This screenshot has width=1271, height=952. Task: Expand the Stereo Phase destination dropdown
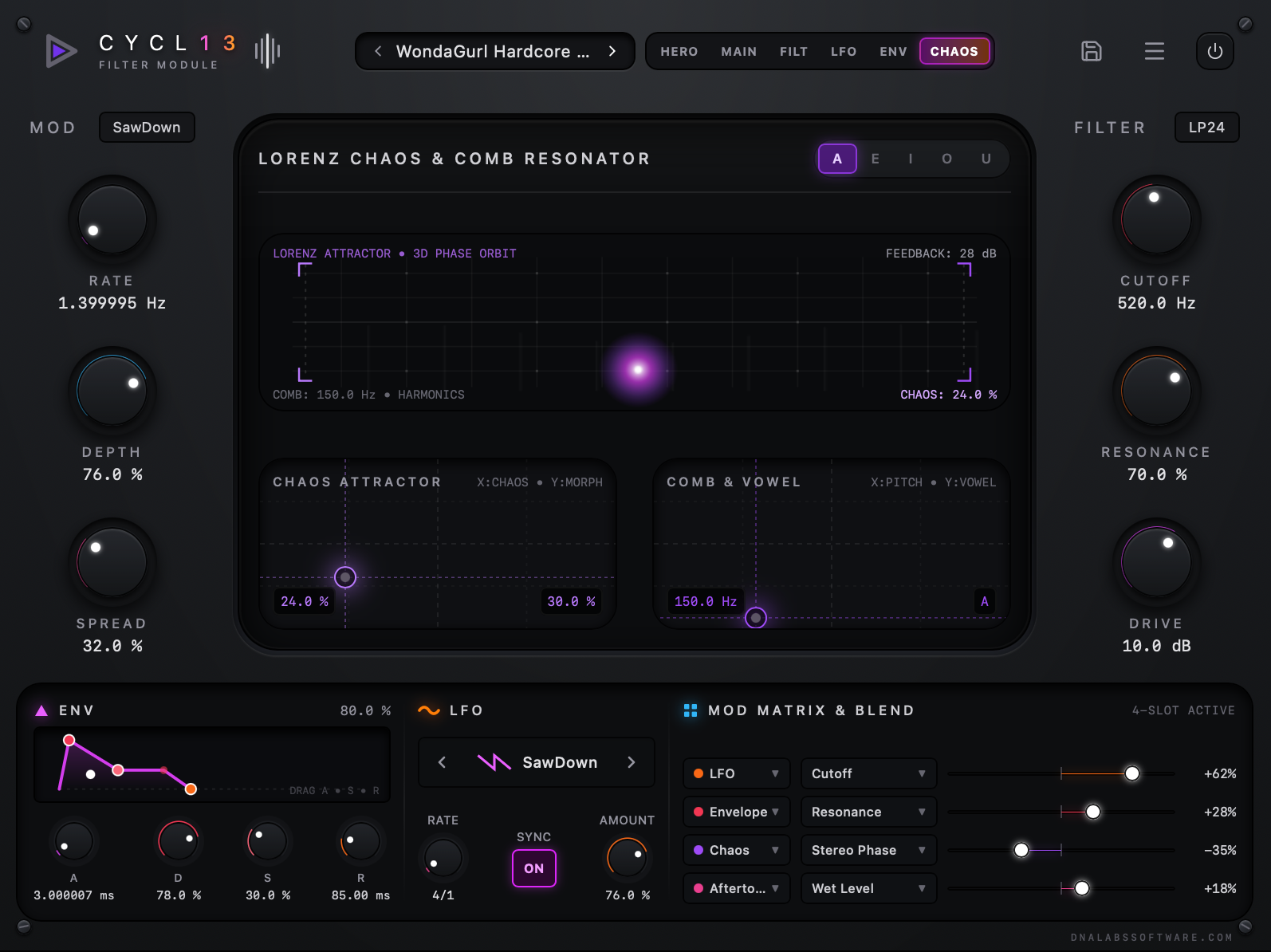[x=868, y=850]
